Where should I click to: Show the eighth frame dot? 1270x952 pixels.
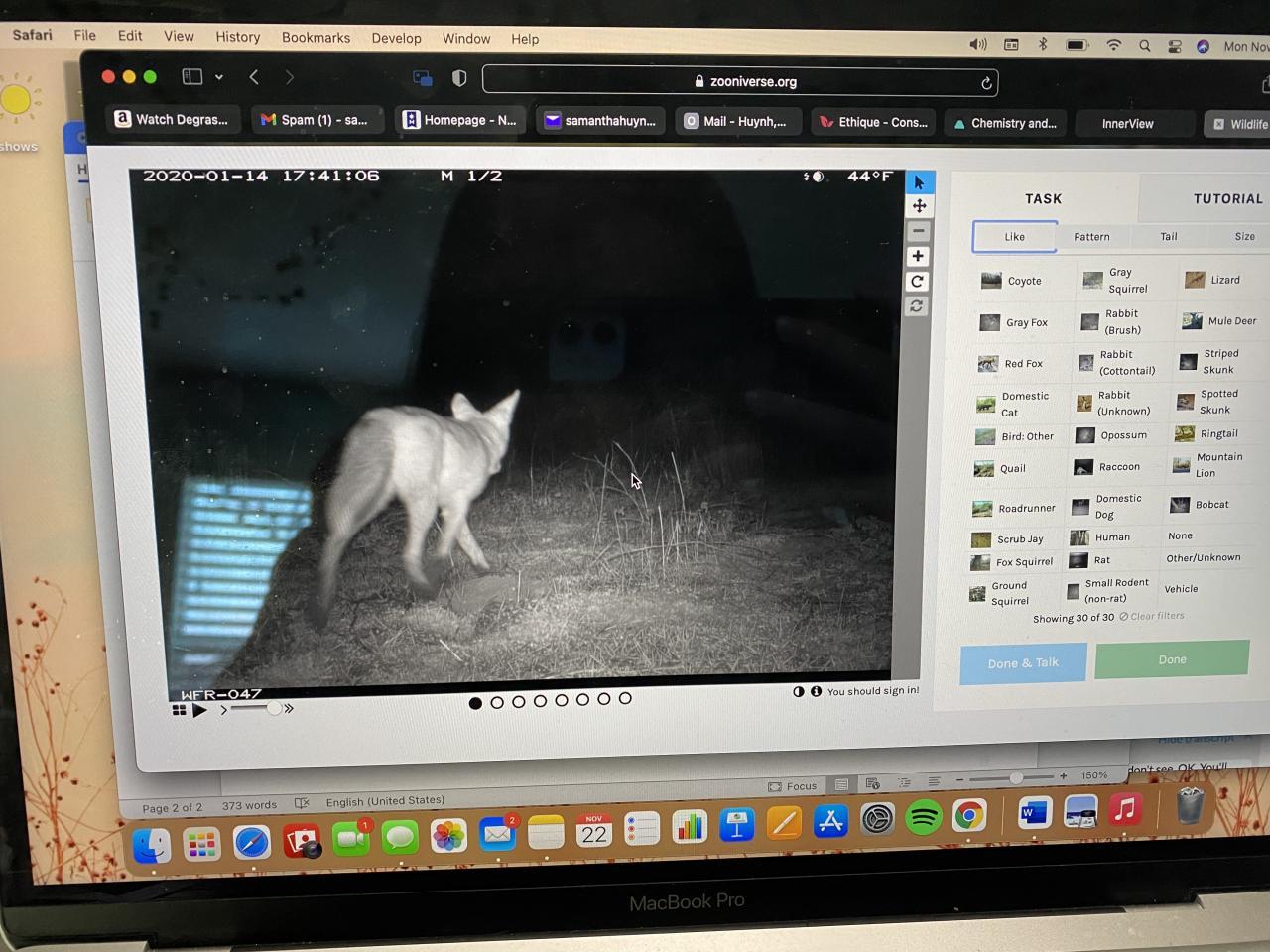(625, 698)
